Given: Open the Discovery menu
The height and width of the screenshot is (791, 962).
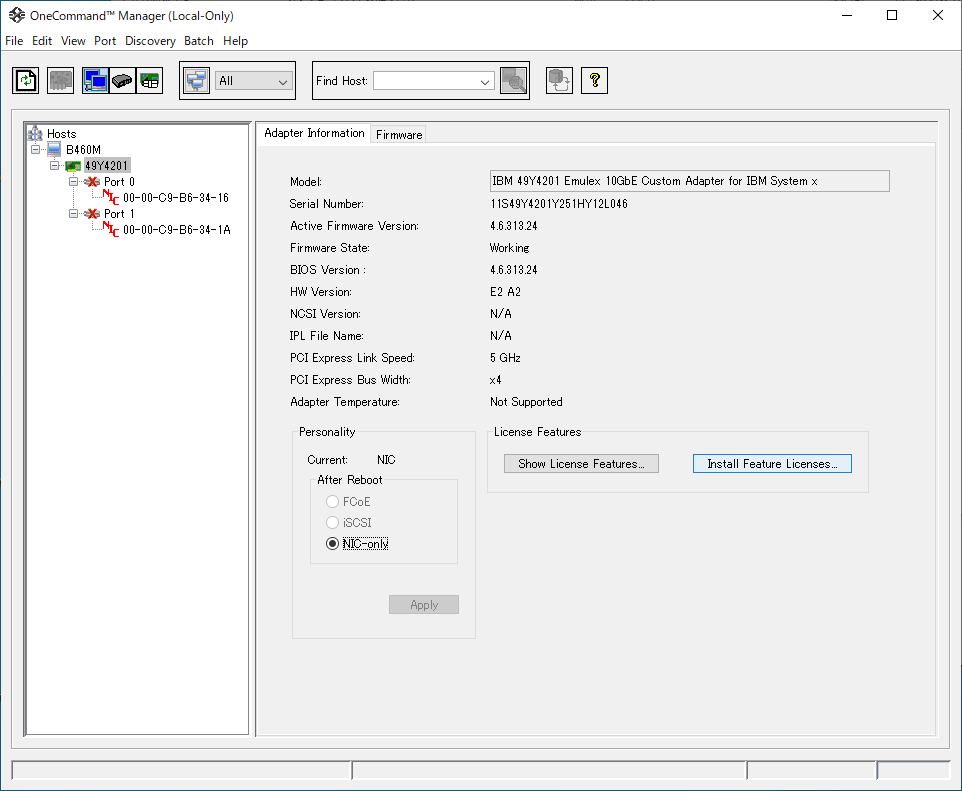Looking at the screenshot, I should (150, 41).
